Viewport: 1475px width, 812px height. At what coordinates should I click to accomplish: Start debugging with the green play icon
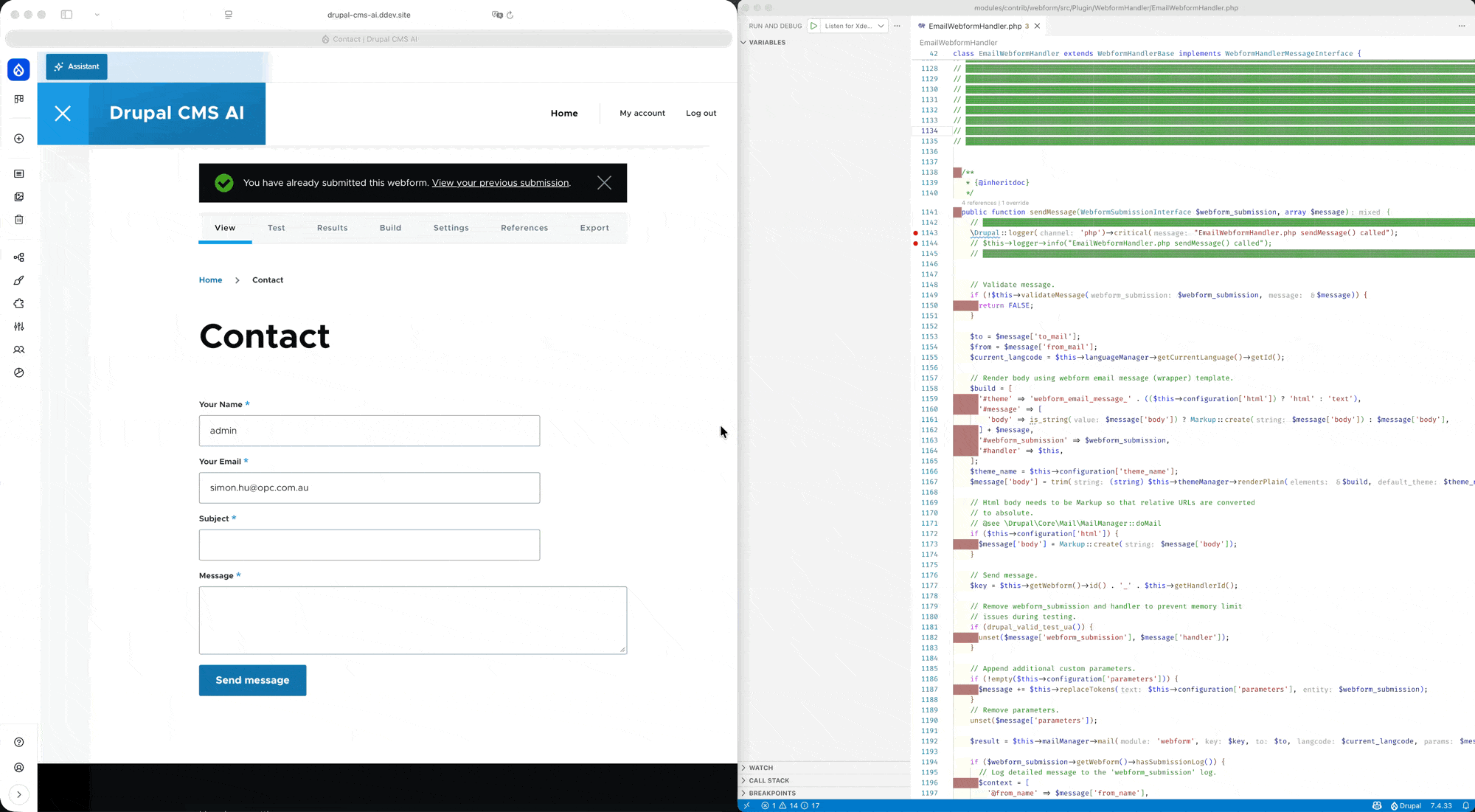tap(814, 26)
